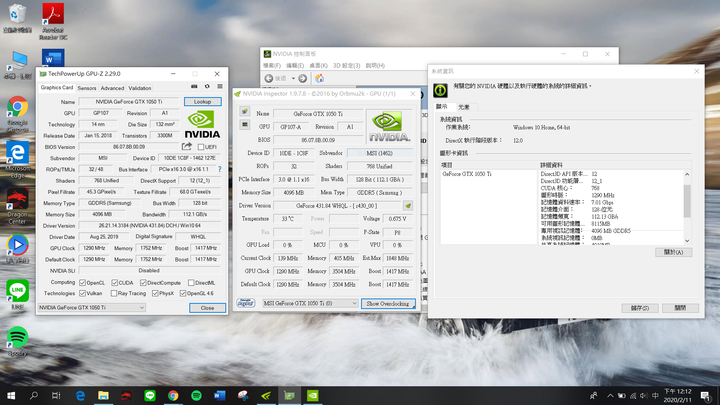The height and width of the screenshot is (405, 720).
Task: Open File Explorer from taskbar
Action: tap(103, 395)
